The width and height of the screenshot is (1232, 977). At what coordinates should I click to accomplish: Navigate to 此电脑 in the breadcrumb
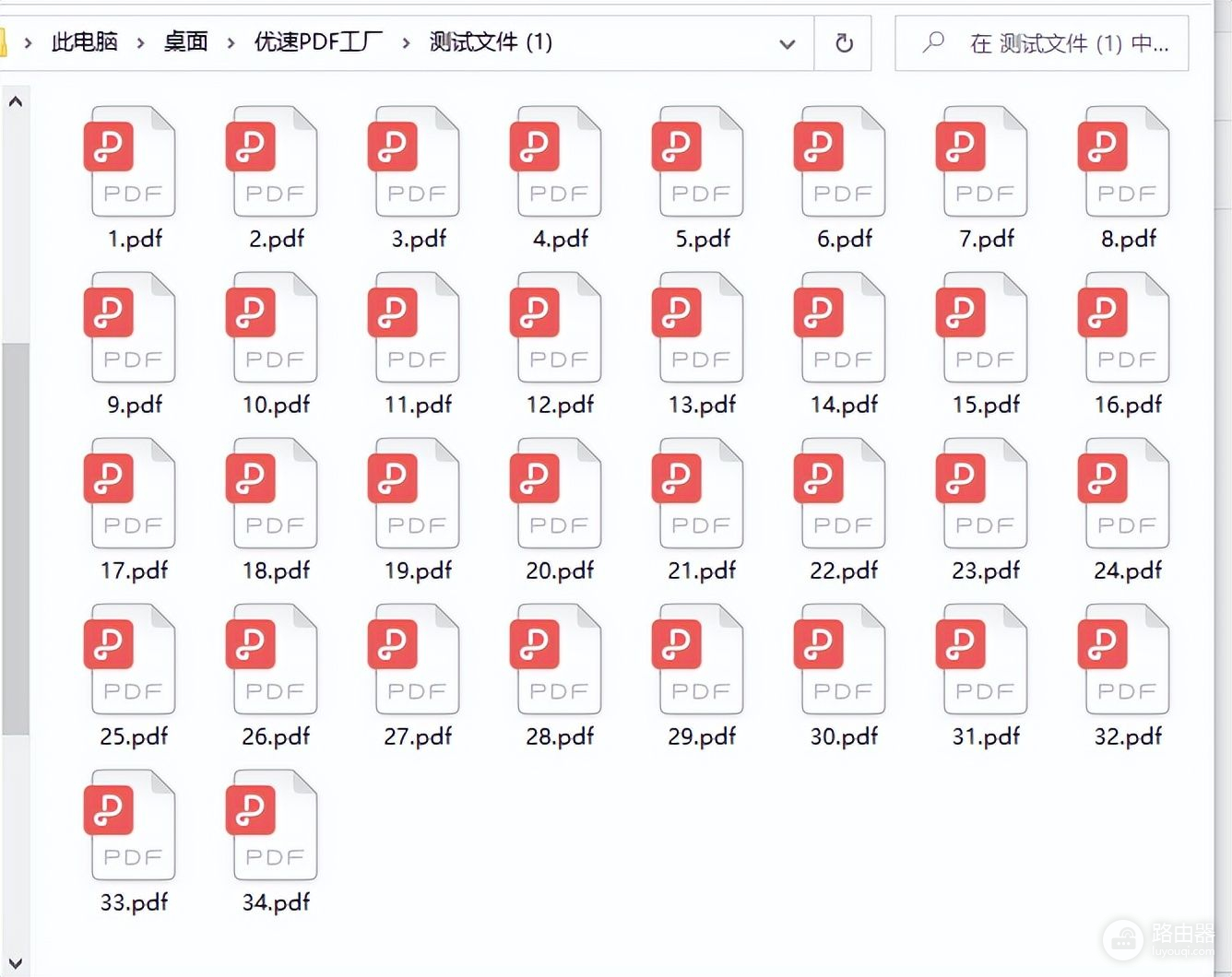tap(85, 41)
